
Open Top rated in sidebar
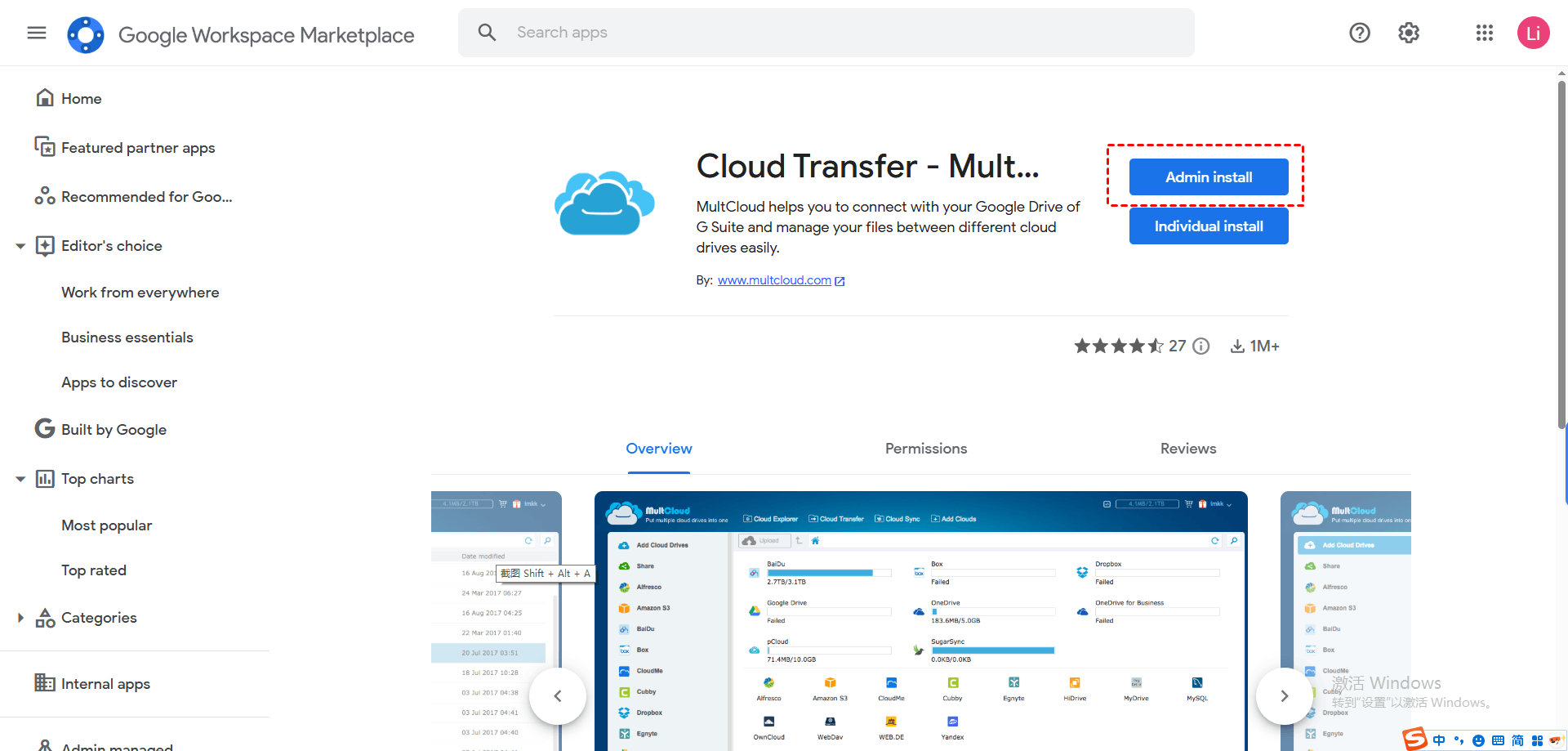(94, 570)
